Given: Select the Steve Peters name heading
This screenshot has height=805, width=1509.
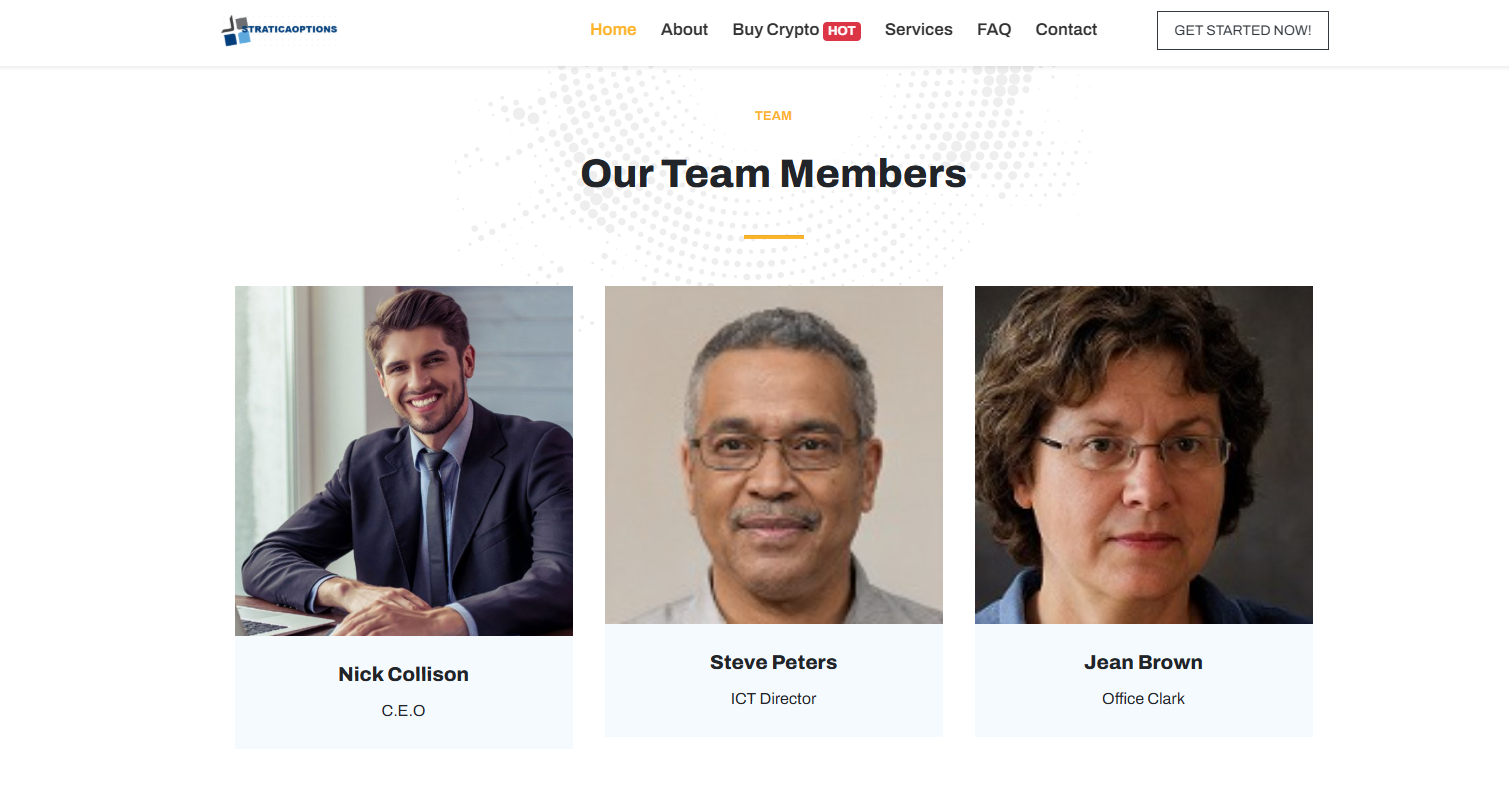Looking at the screenshot, I should [774, 662].
